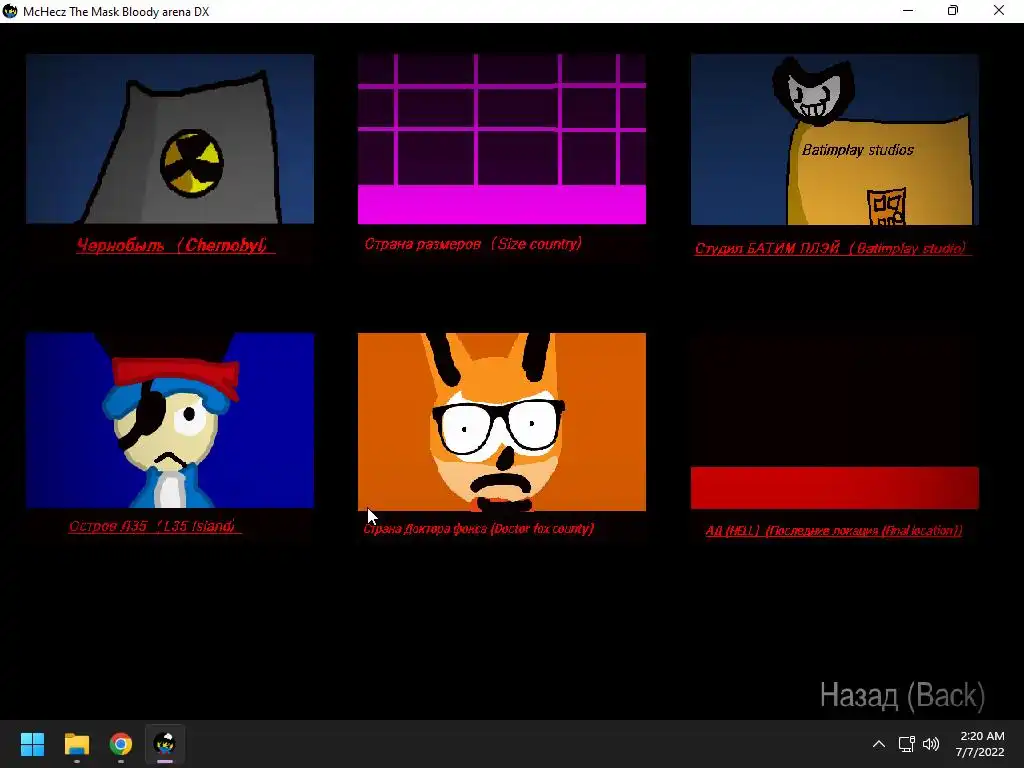
Task: Minimize the McHecz game window
Action: click(908, 11)
